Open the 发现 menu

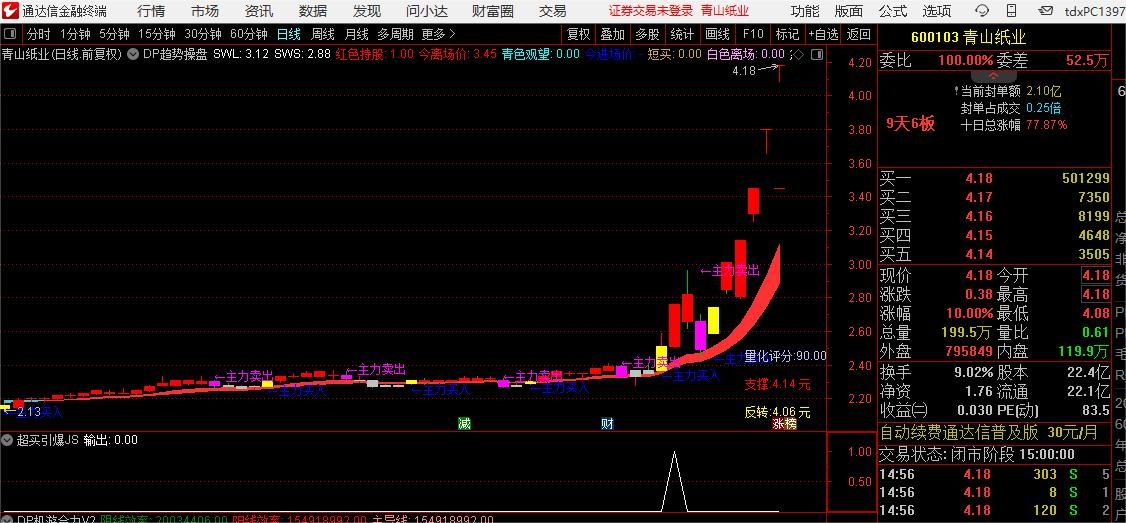(x=367, y=11)
